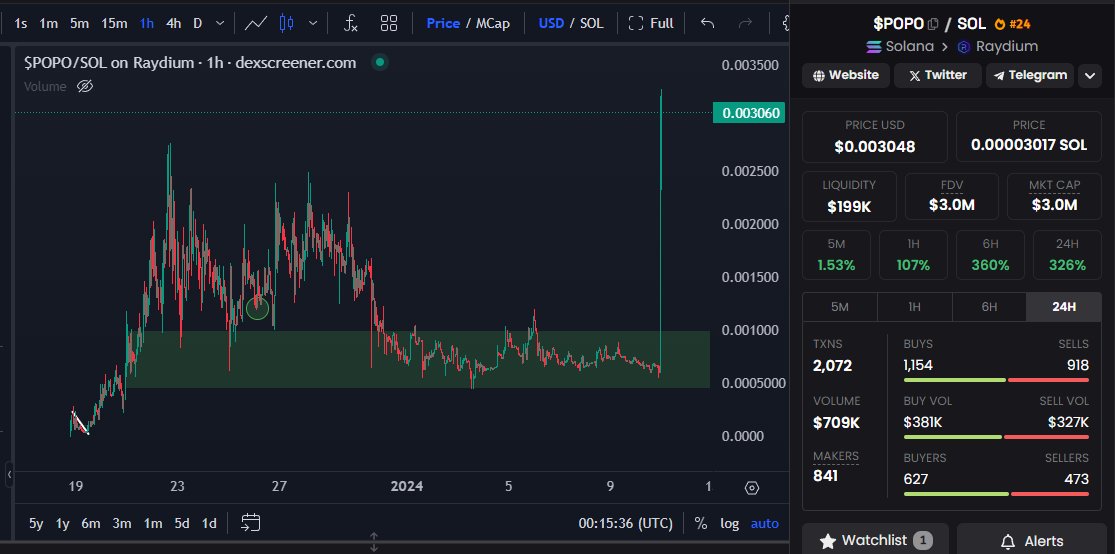The width and height of the screenshot is (1115, 554).
Task: Expand more social links chevron
Action: 1090,75
